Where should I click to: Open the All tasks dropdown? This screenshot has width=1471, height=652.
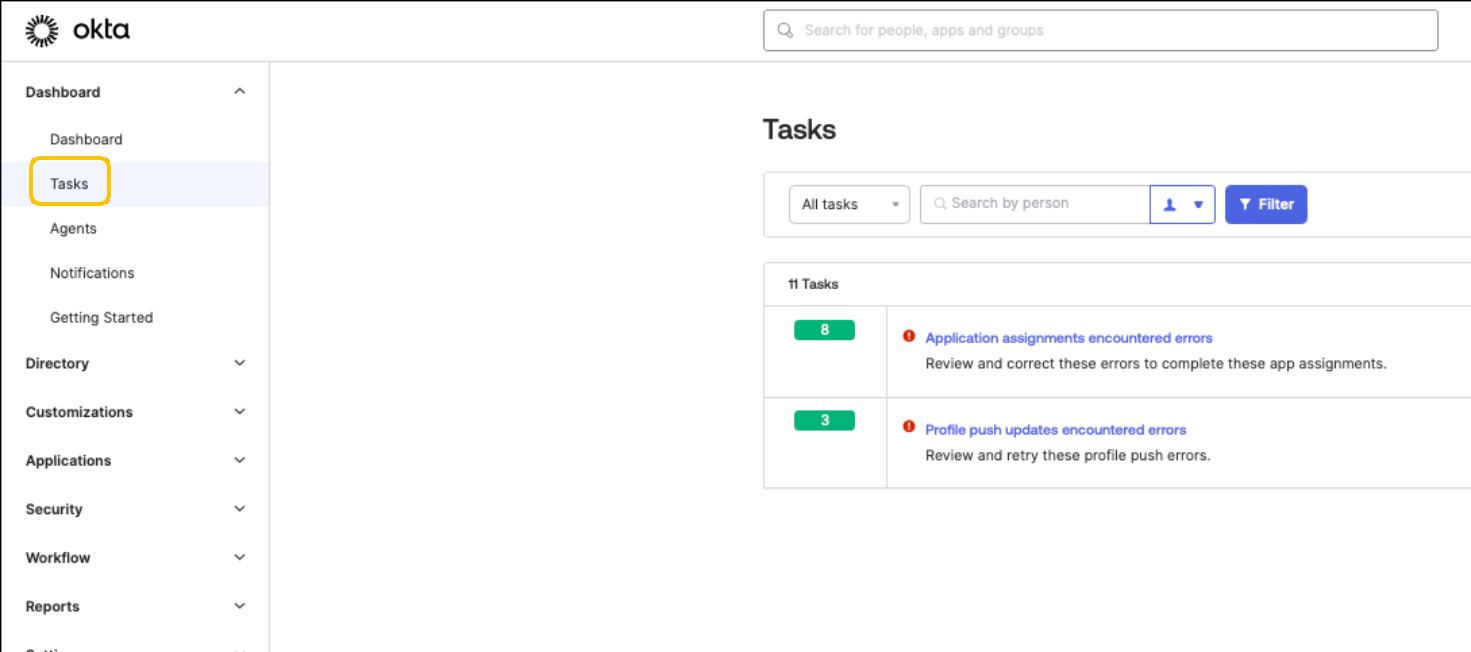pos(849,204)
